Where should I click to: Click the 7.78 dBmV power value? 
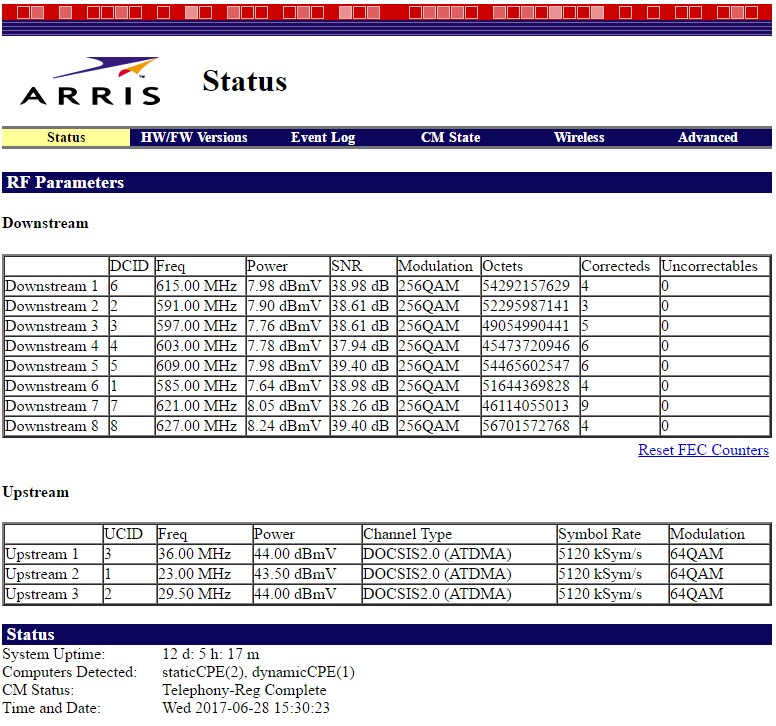pos(284,346)
